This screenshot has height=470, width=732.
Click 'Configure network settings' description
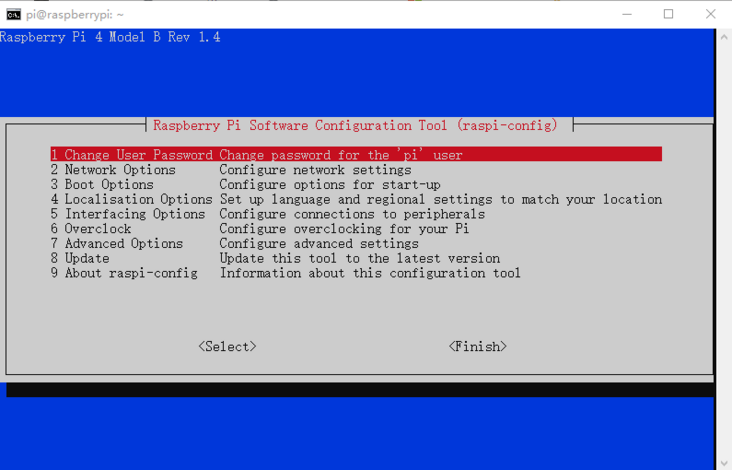[316, 170]
